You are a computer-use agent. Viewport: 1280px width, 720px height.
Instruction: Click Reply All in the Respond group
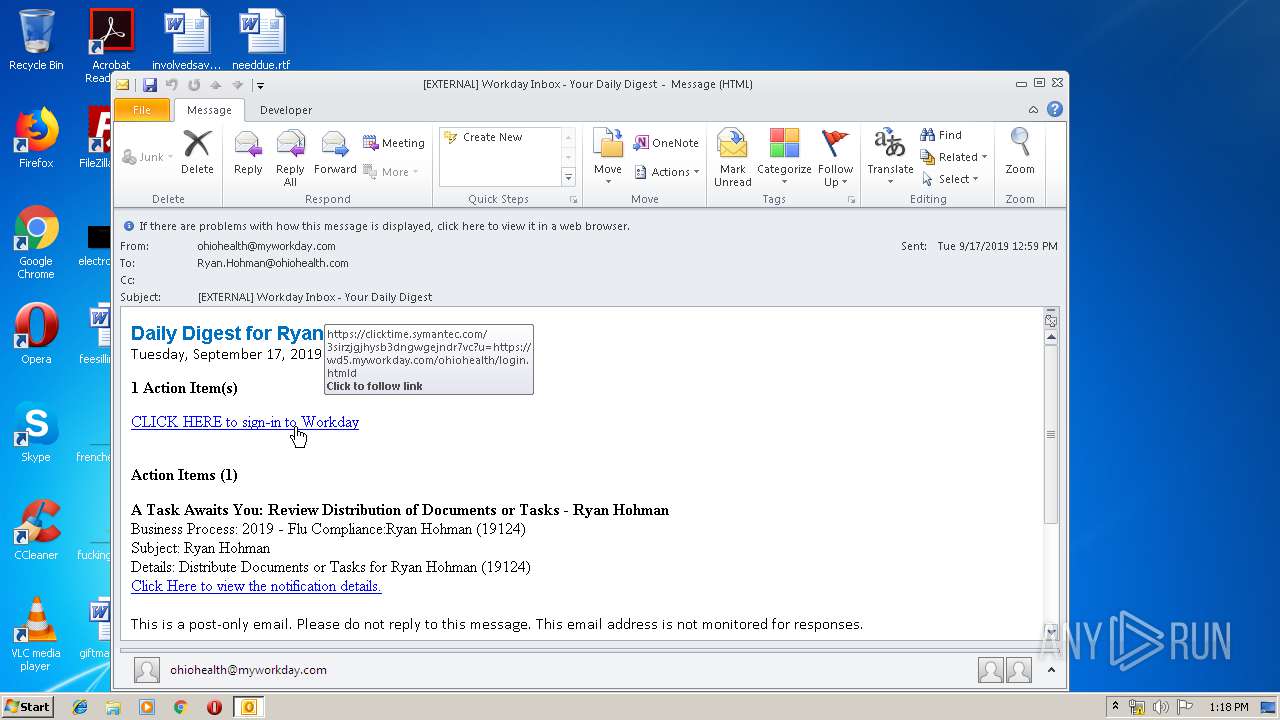click(x=291, y=158)
